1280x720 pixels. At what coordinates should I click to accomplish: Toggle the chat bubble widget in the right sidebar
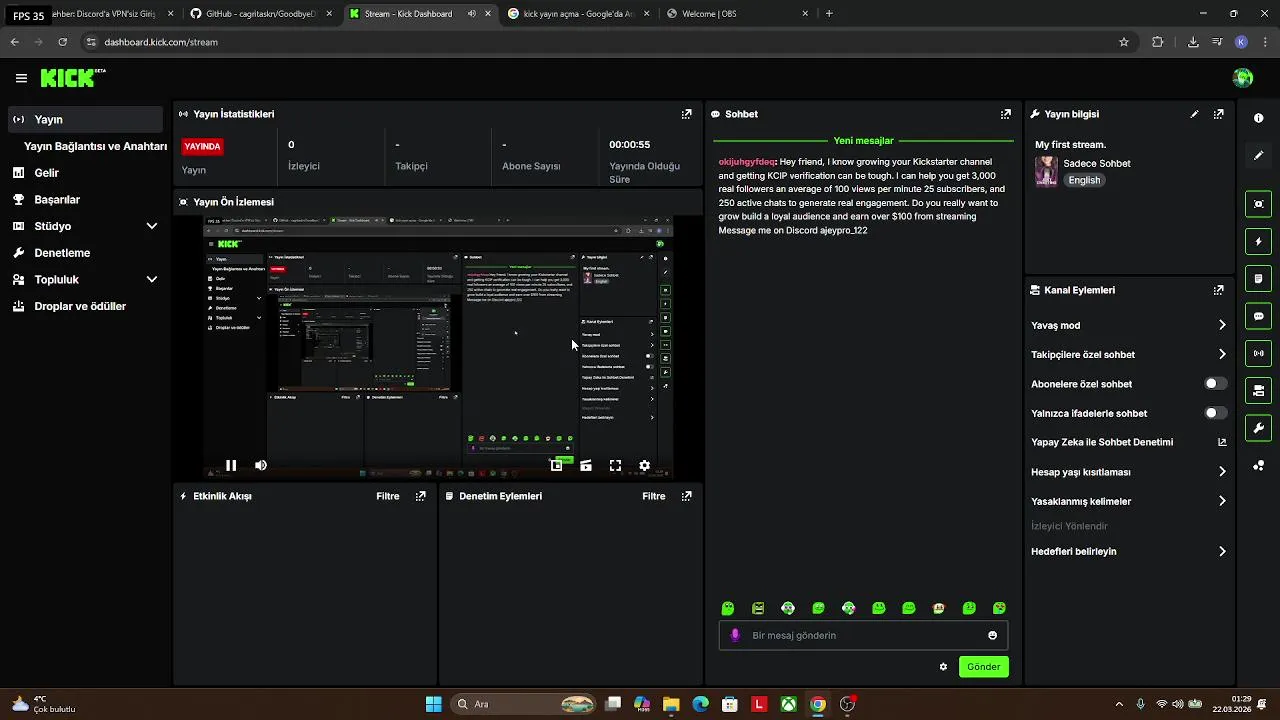[x=1258, y=316]
